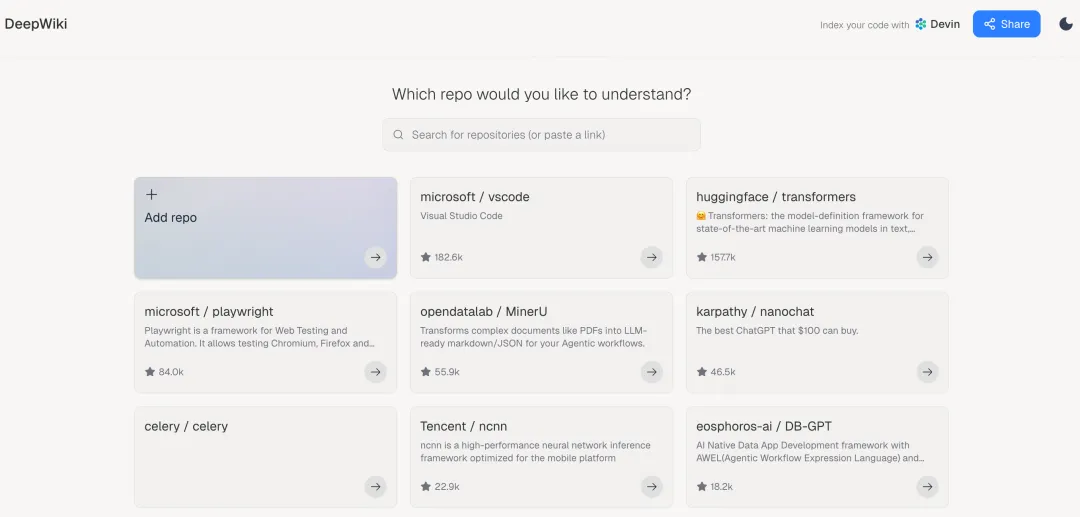
Task: Click the search magnifier icon
Action: (x=398, y=135)
